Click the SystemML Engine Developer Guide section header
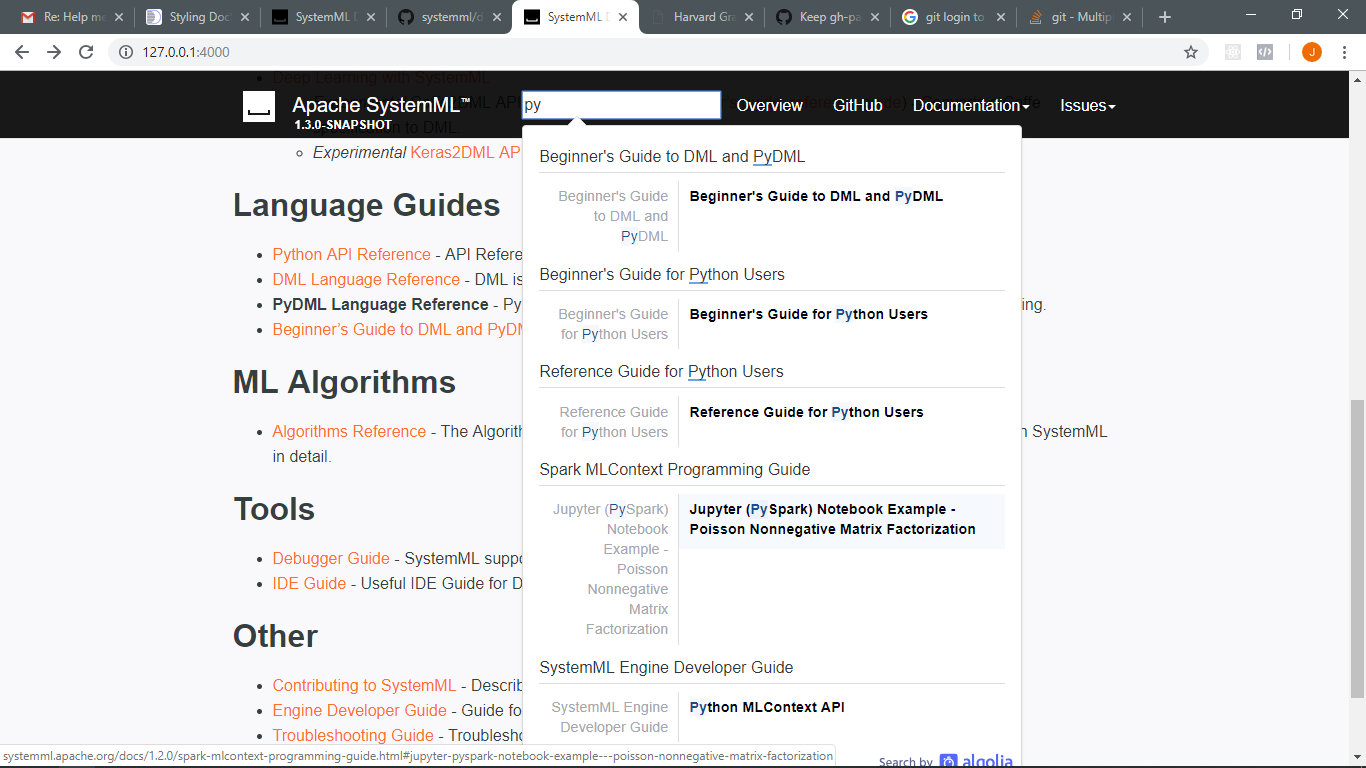Viewport: 1366px width, 768px height. [x=666, y=668]
